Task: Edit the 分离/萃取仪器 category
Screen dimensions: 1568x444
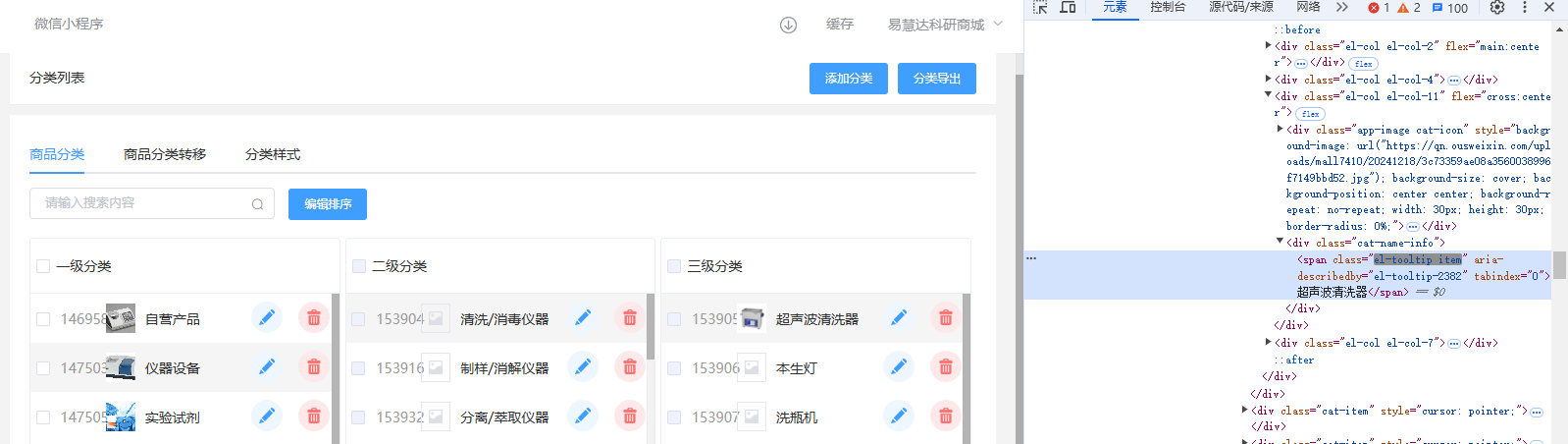Action: [583, 416]
